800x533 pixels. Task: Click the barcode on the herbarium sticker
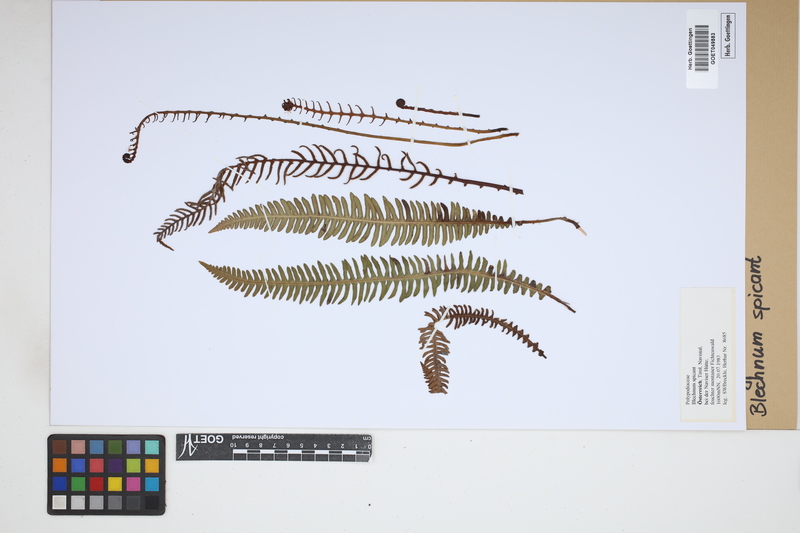700,47
